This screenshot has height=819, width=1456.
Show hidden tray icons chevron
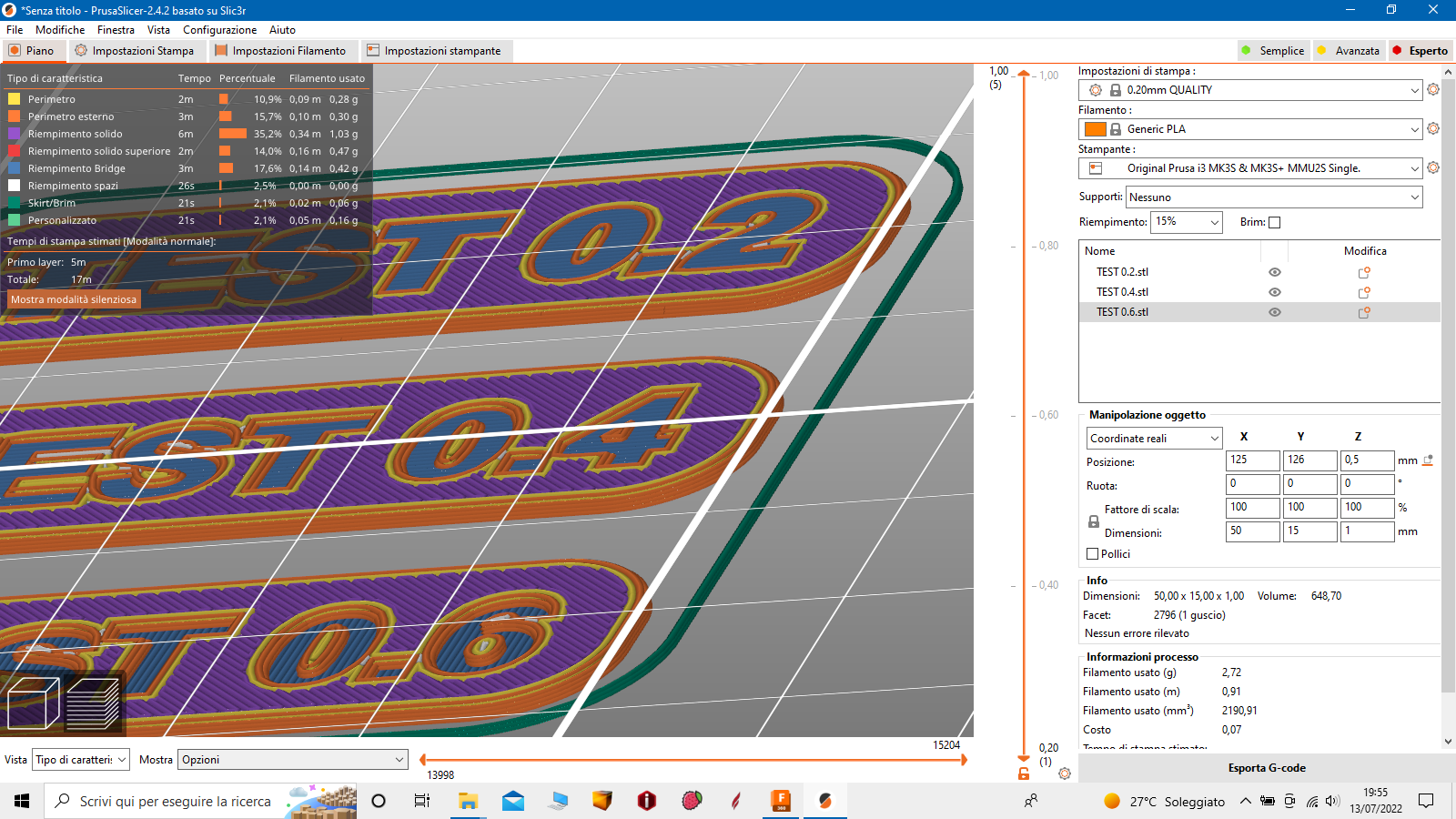point(1245,801)
